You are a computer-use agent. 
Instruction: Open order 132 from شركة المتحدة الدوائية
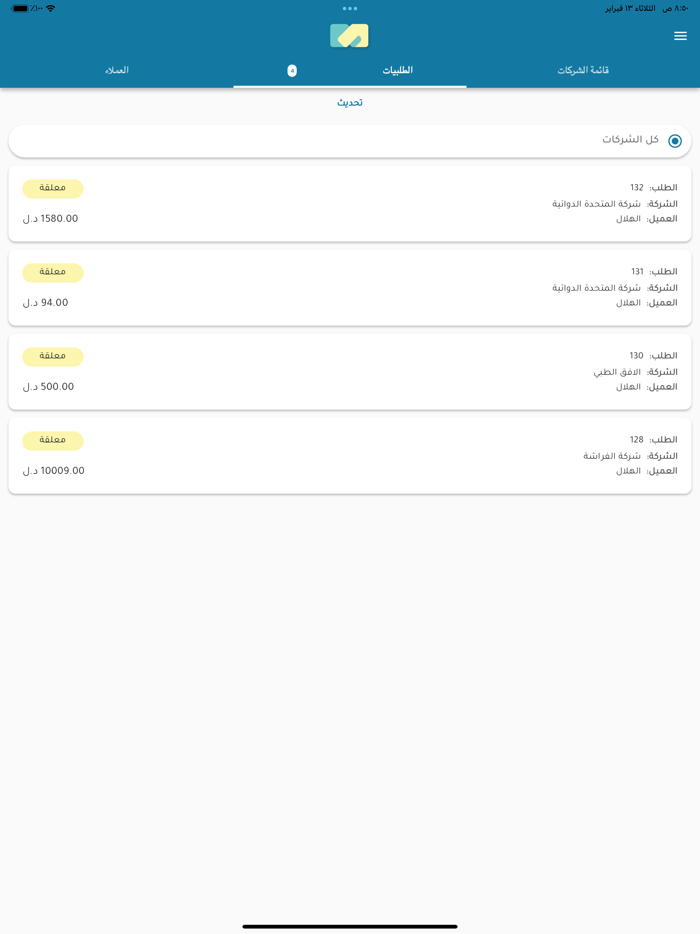coord(350,203)
